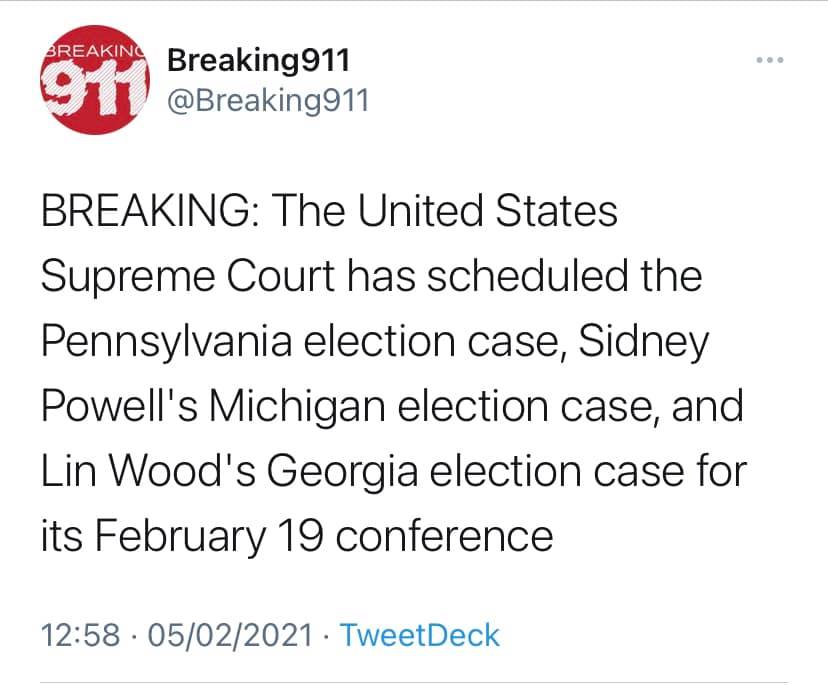Viewport: 828px width, 685px height.
Task: Click the word Pennsylvania in the tweet
Action: [167, 341]
